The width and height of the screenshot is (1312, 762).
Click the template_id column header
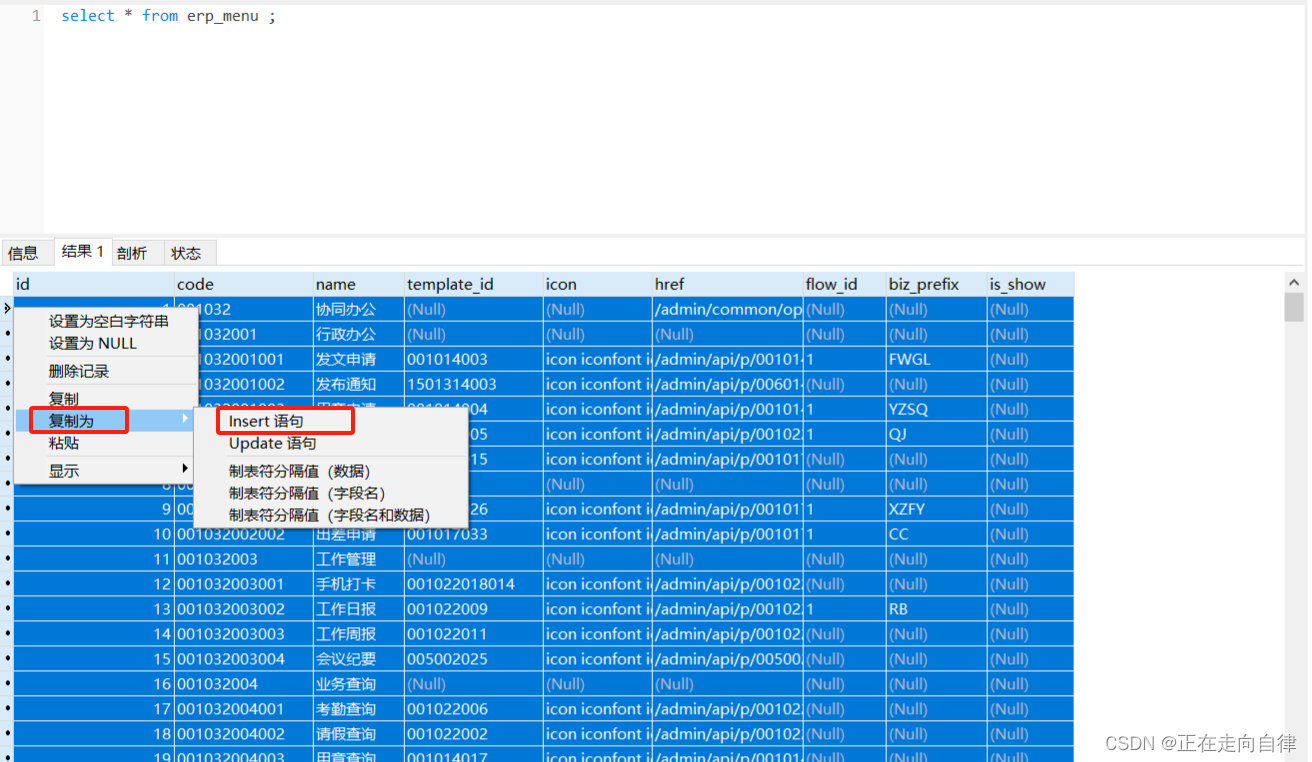[x=450, y=284]
